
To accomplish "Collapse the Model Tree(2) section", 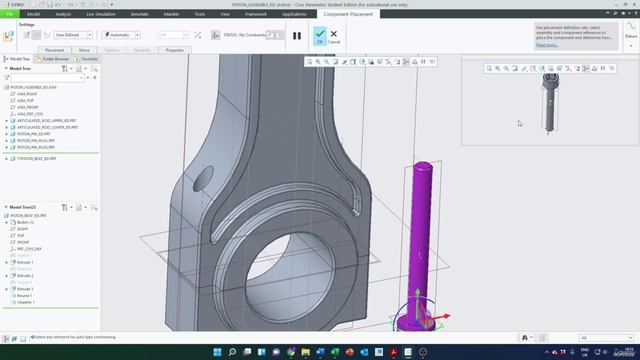I will tap(6, 207).
